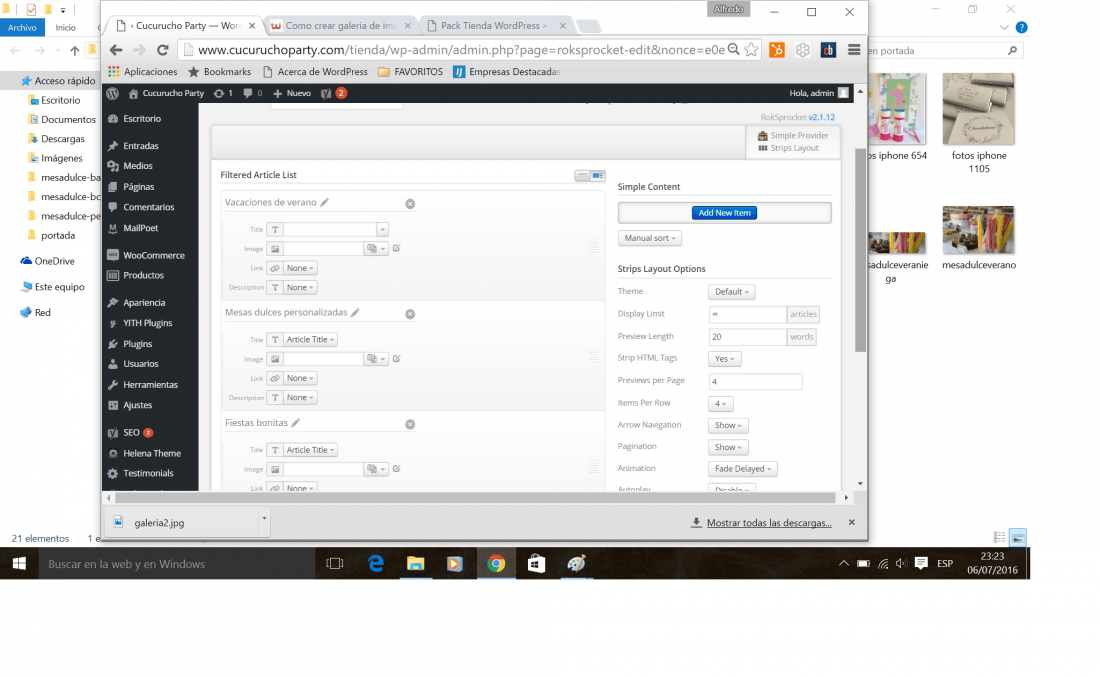Click pencil icon next to Mesas dulces personalizadas

(355, 312)
